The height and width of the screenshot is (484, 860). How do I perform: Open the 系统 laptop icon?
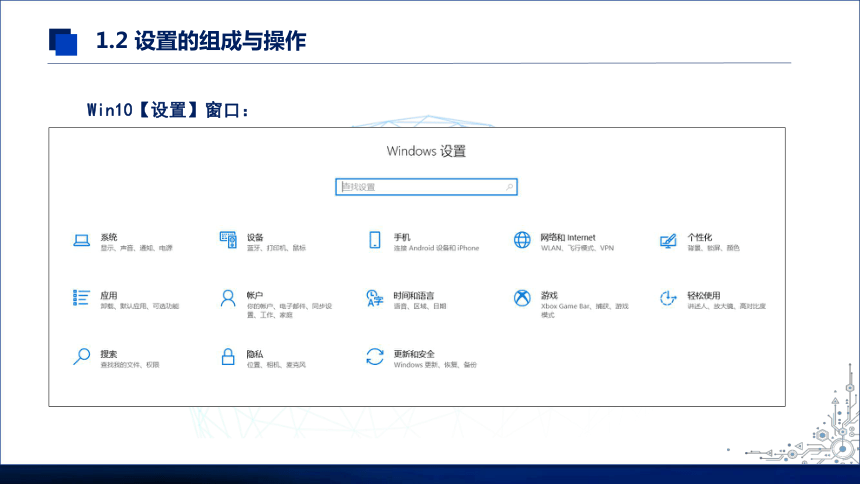82,240
